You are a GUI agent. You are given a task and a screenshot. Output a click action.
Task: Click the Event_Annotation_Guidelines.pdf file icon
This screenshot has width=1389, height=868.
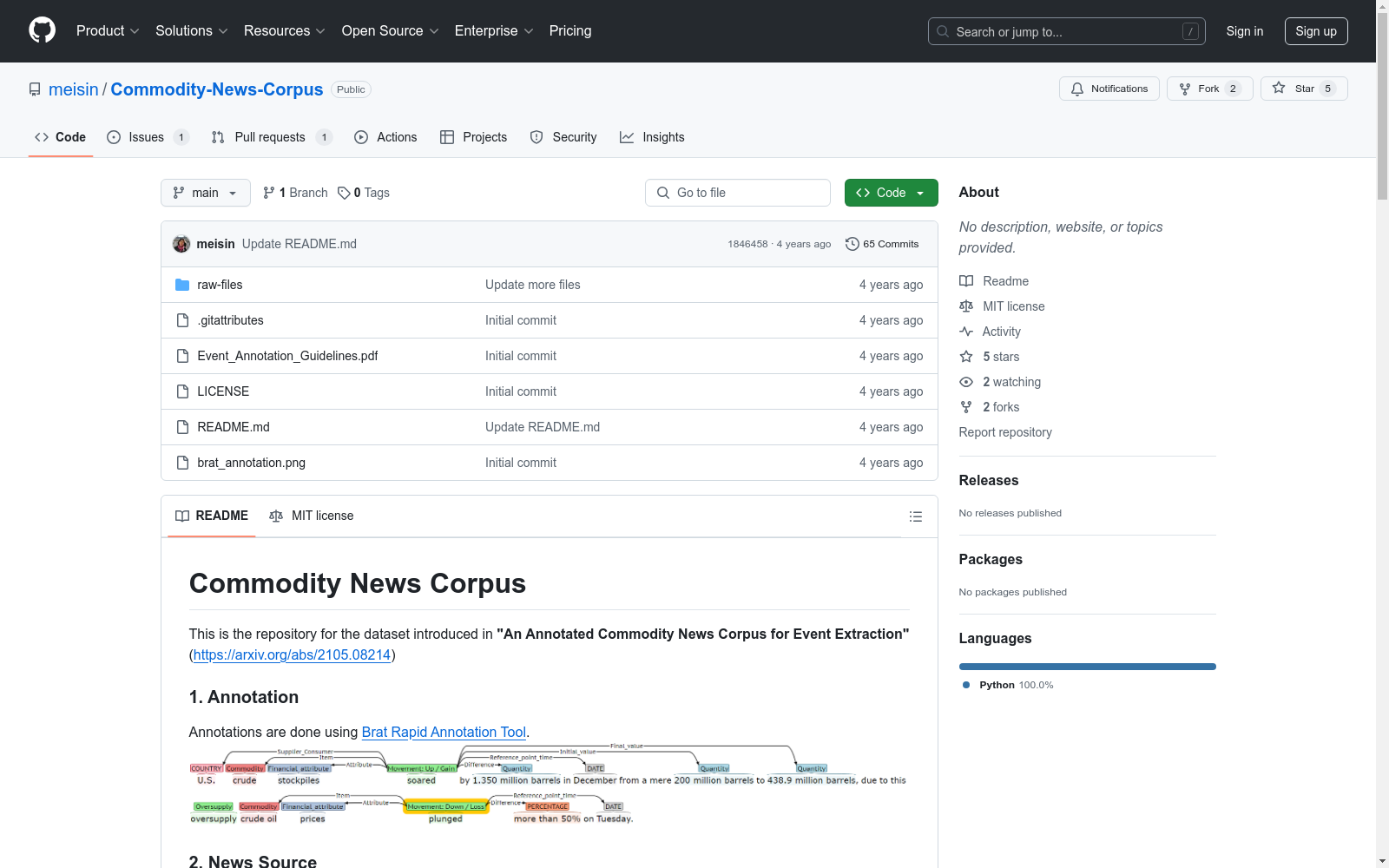pos(182,356)
